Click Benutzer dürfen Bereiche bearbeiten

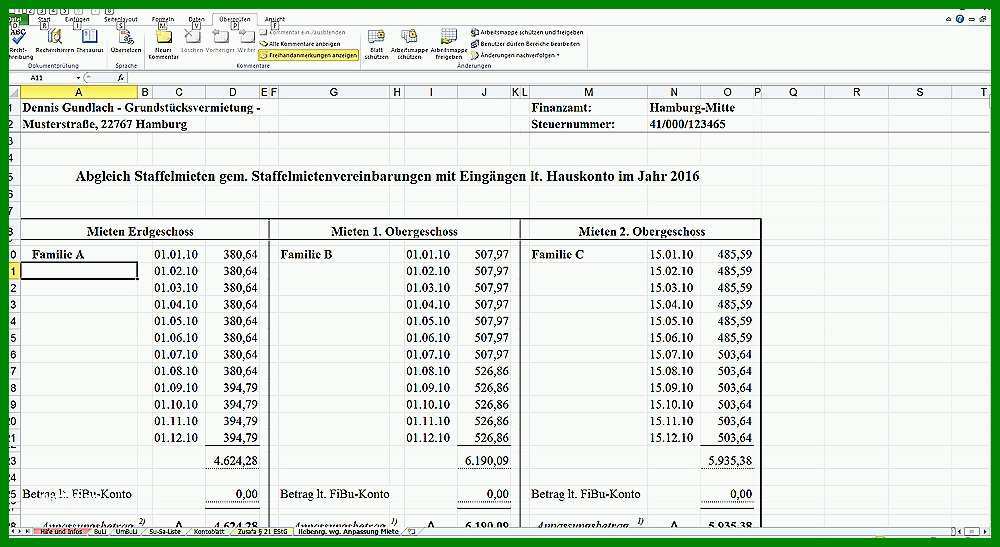coord(526,44)
